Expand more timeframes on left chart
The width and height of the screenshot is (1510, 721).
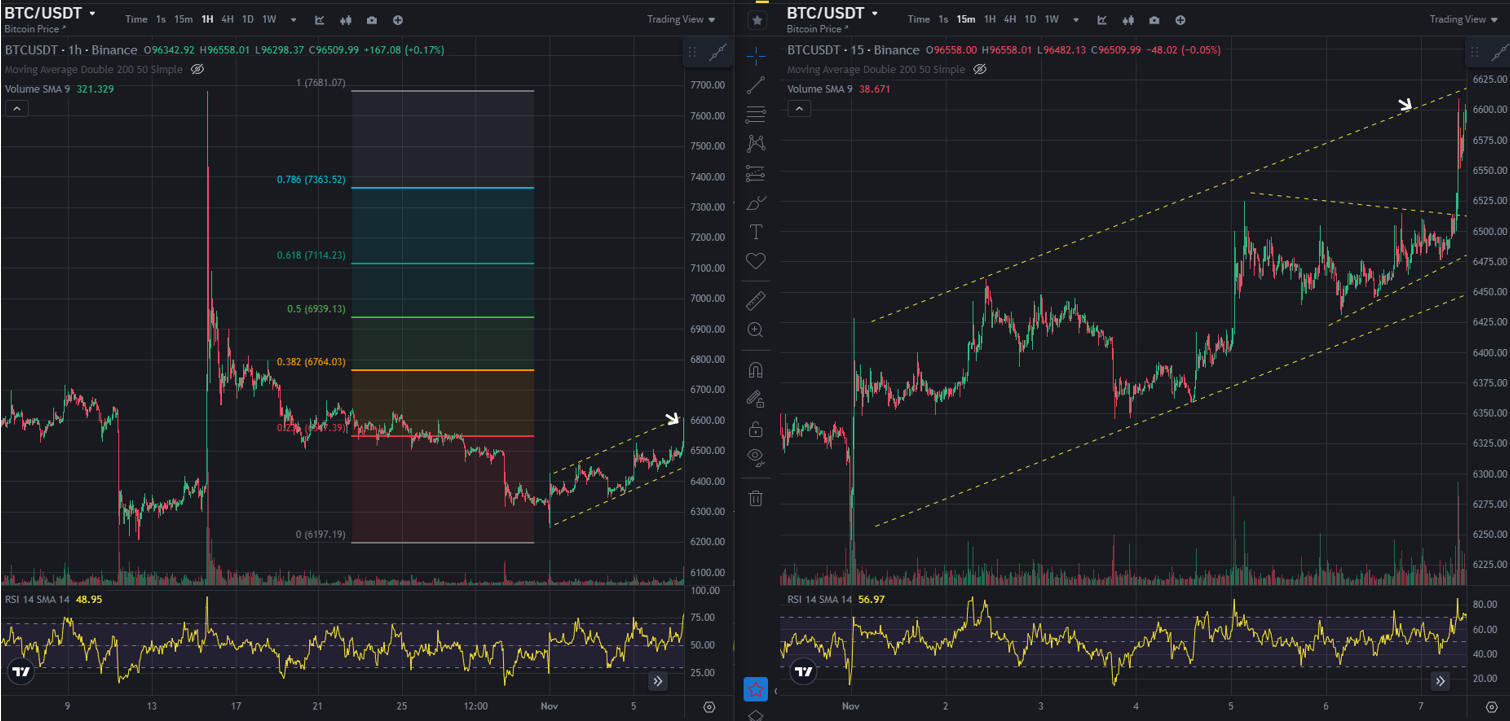tap(293, 20)
